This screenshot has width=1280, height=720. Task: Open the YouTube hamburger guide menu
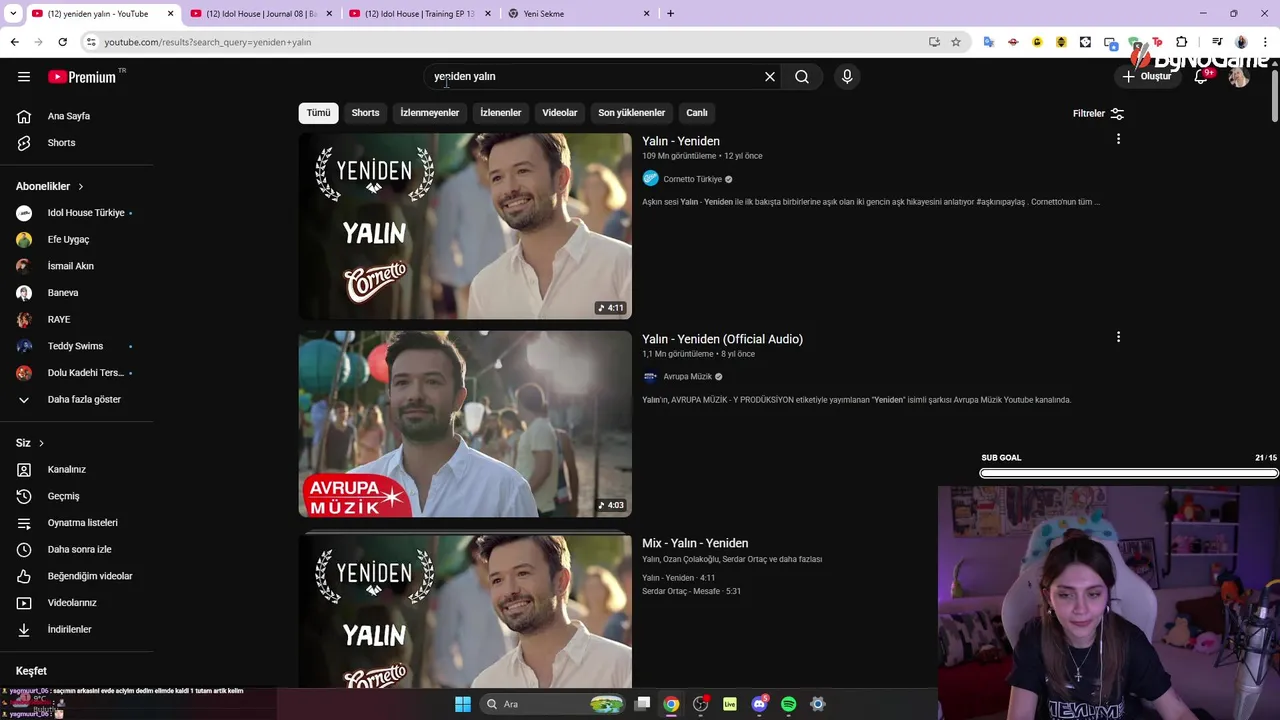[24, 77]
